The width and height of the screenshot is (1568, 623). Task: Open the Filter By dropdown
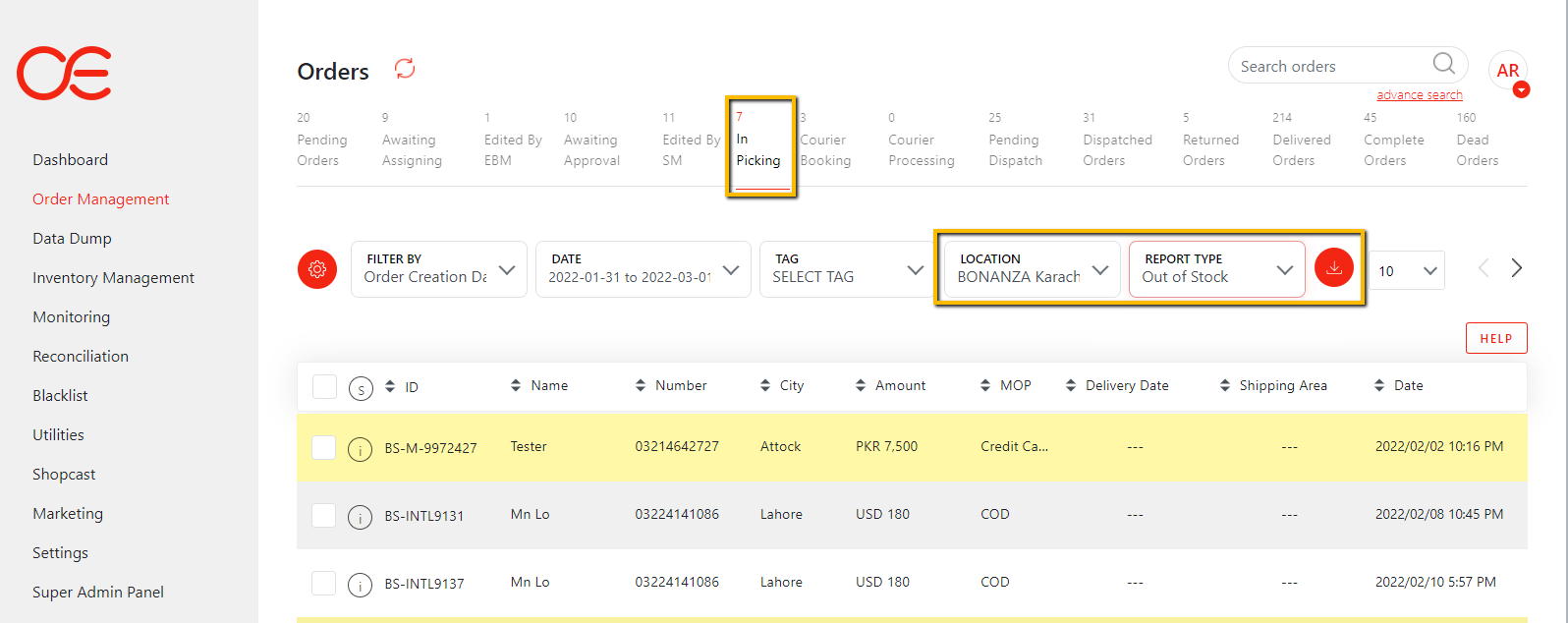[438, 269]
